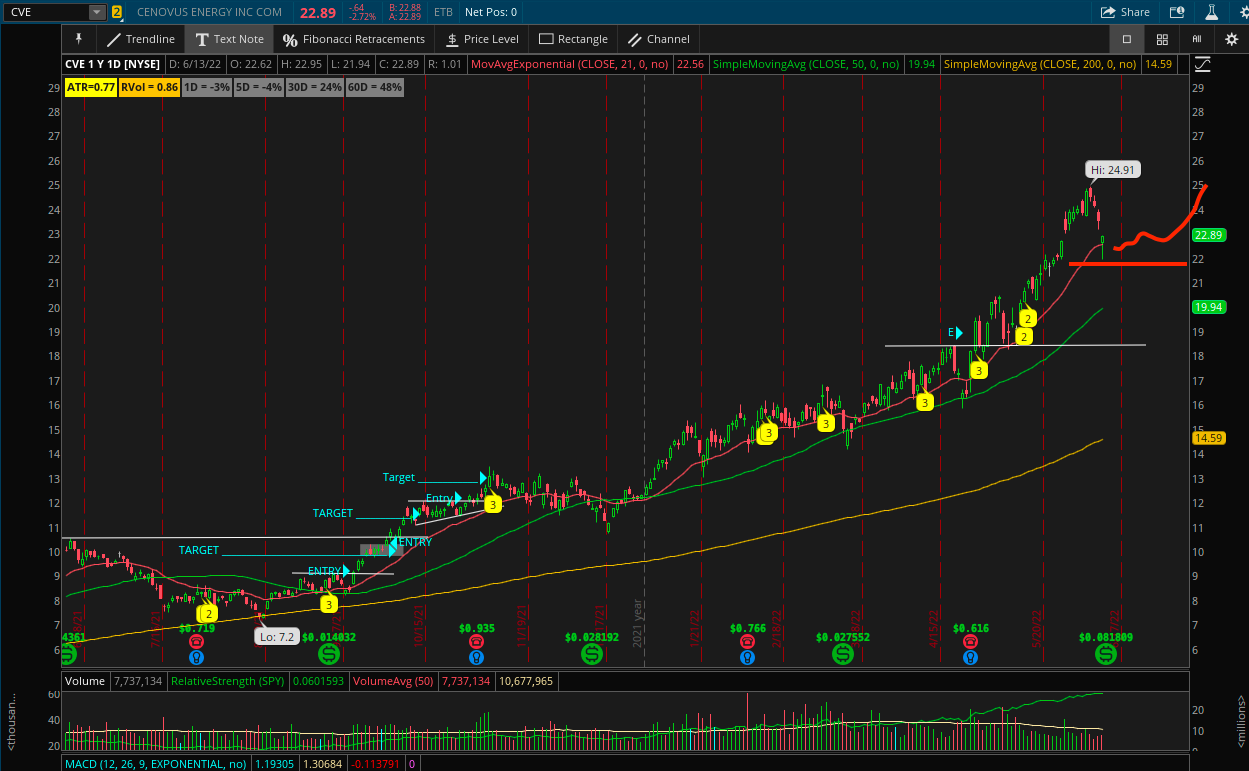
Task: Click the 22.56 EMA value box
Action: (x=690, y=64)
